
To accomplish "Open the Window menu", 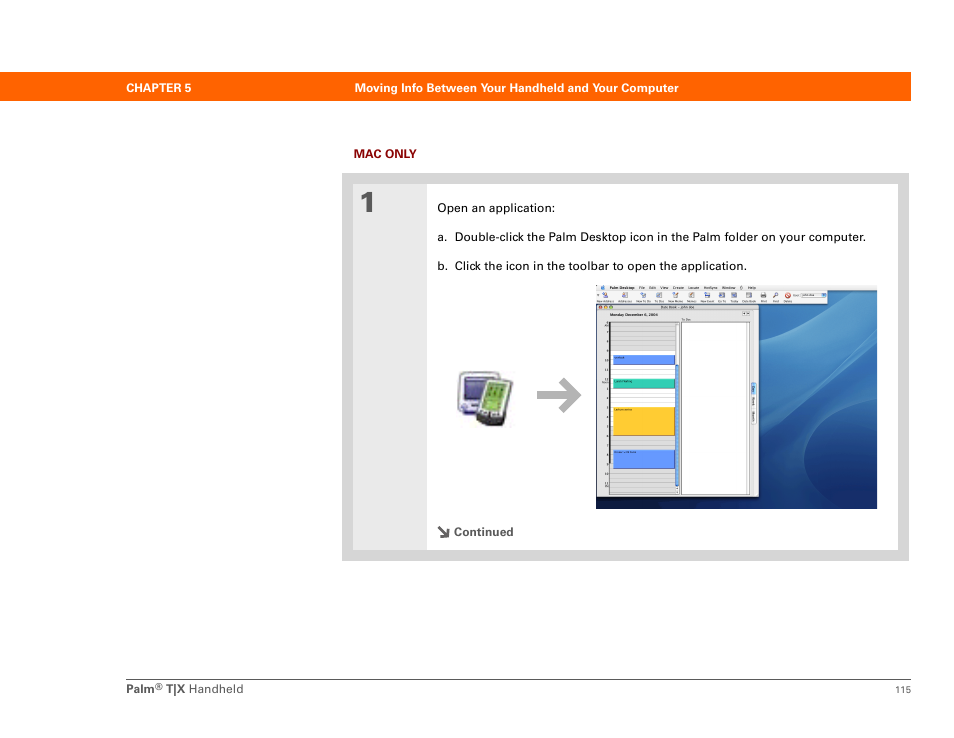I will (x=728, y=288).
